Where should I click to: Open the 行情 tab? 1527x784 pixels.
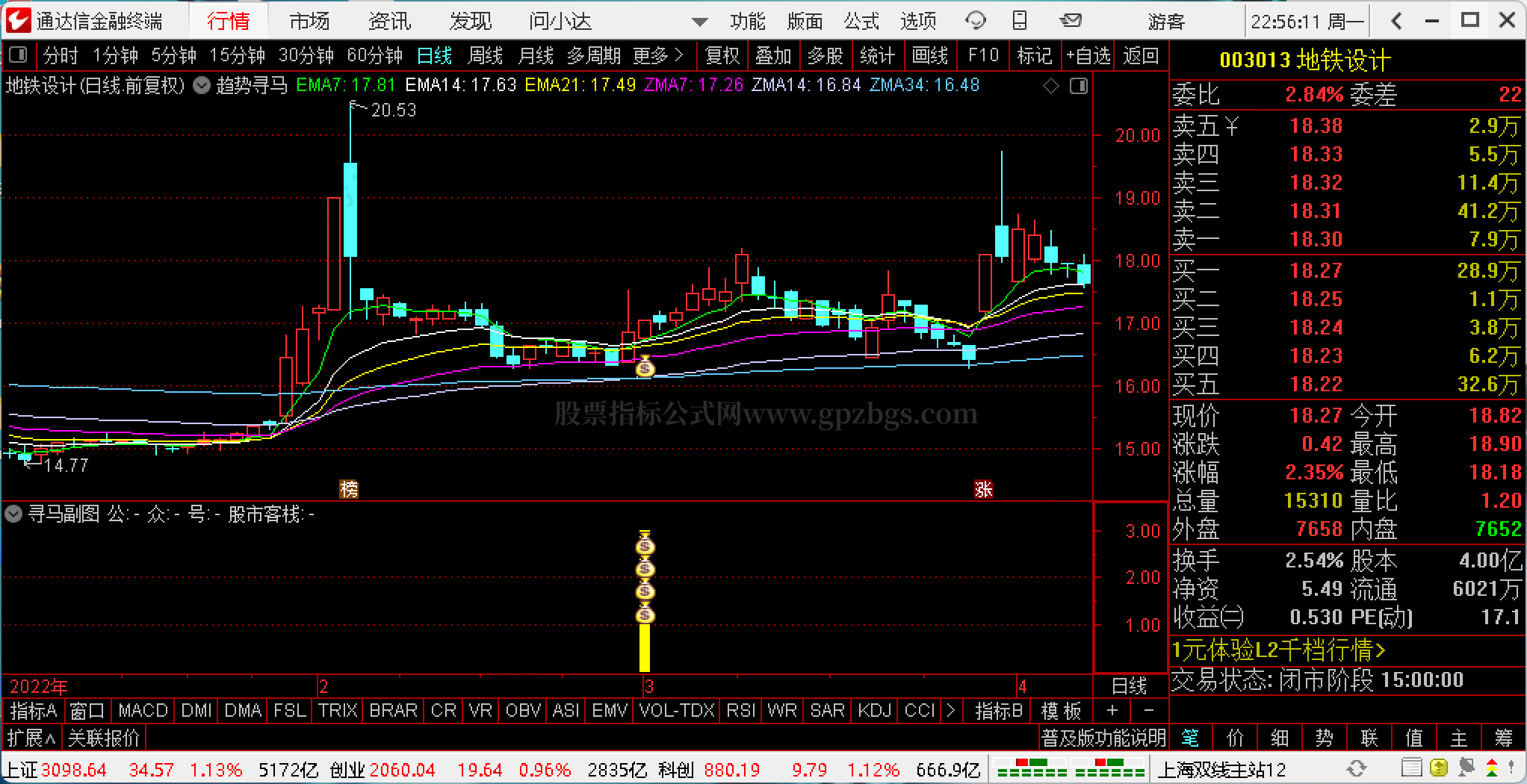228,21
